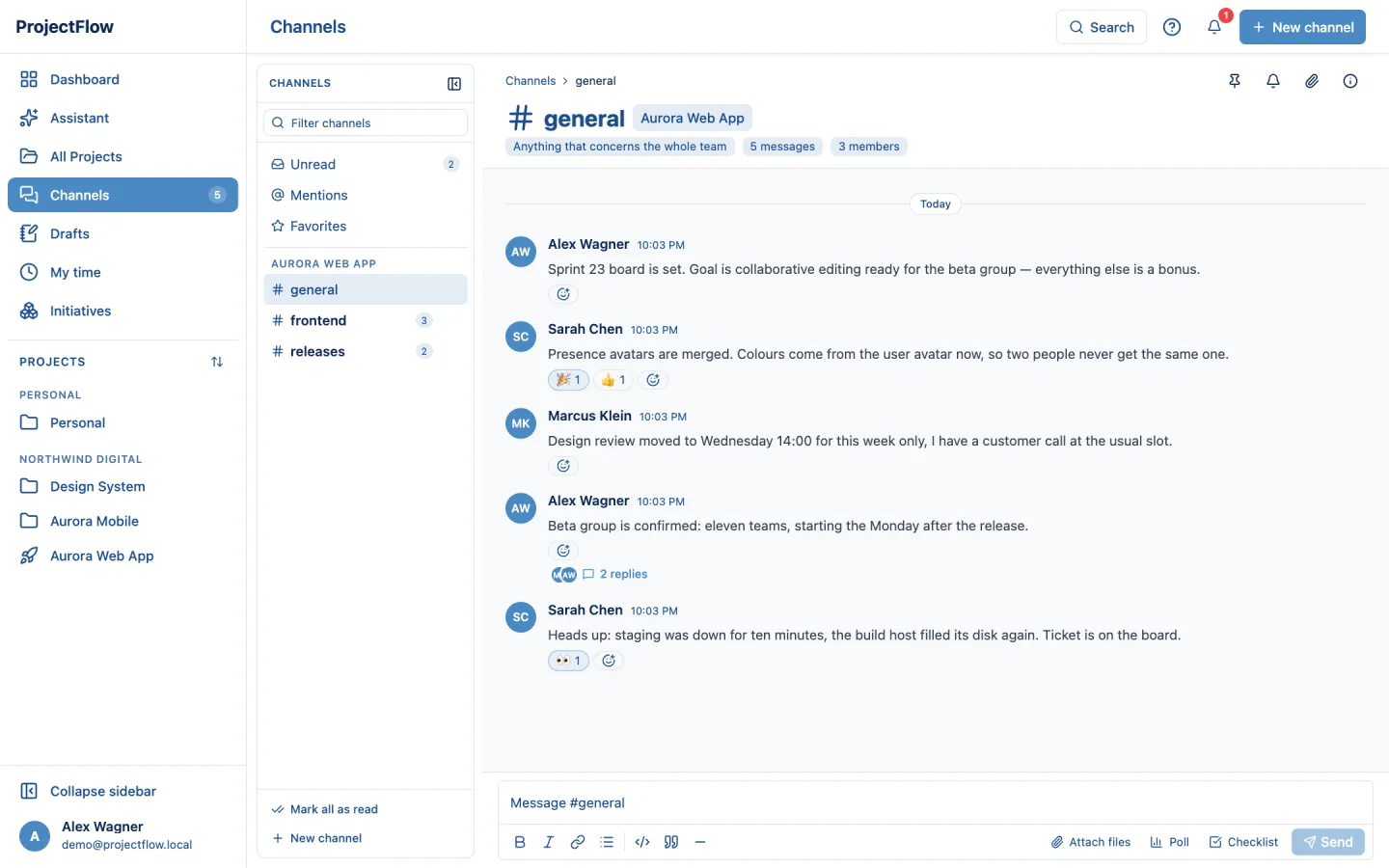Open the releases channel

(366, 351)
